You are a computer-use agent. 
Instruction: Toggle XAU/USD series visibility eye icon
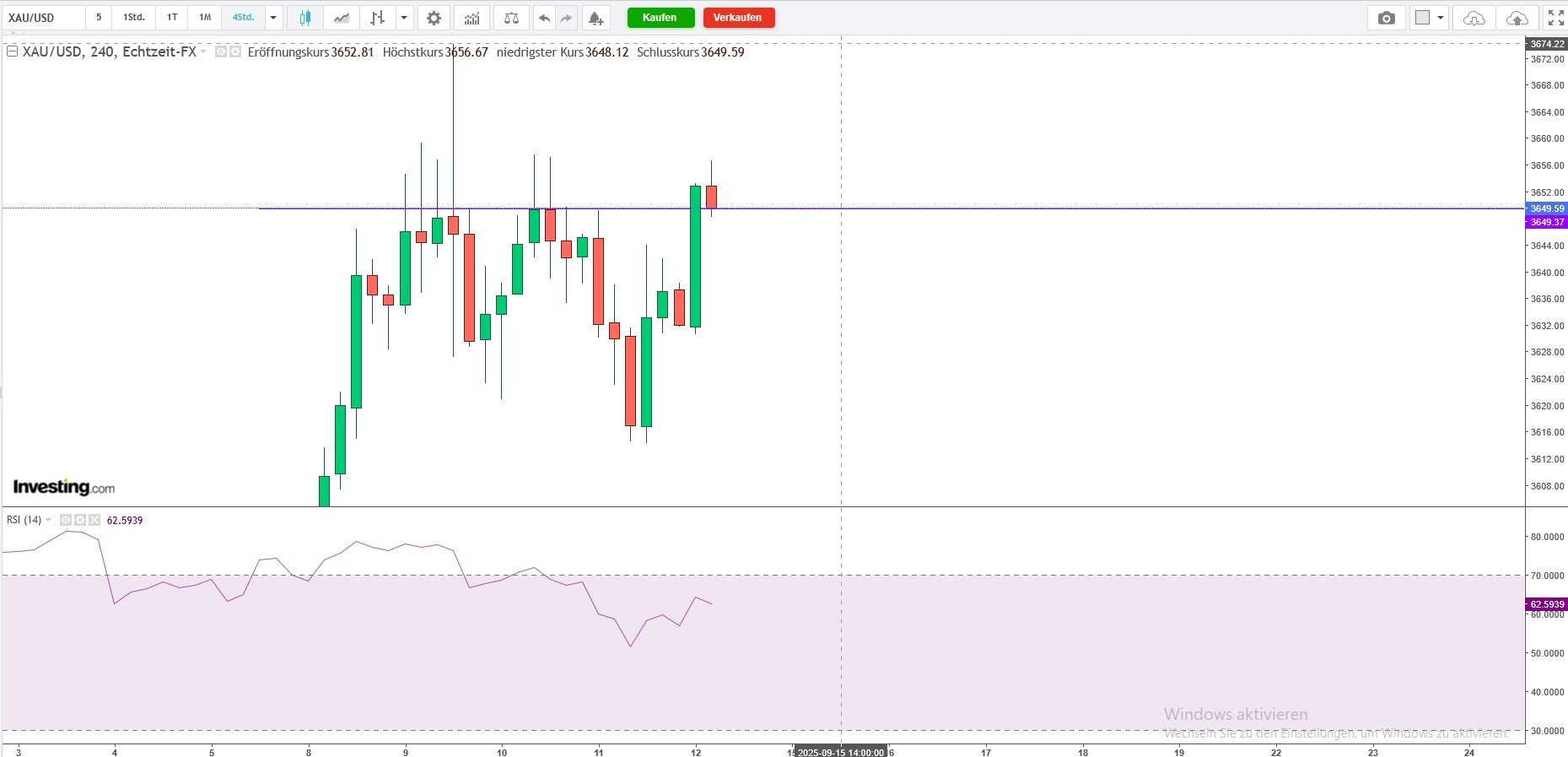pyautogui.click(x=221, y=51)
